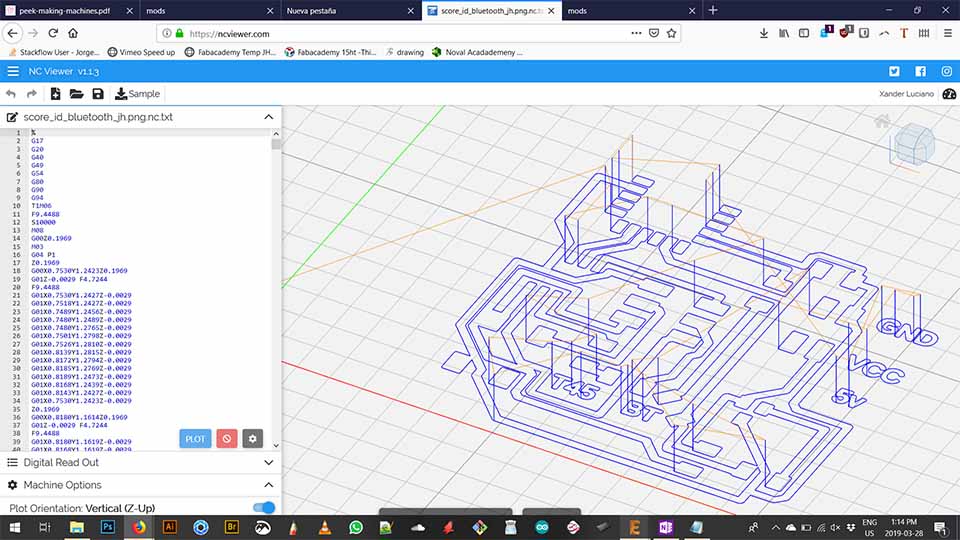Click the G-code line 'G04 P1'
The height and width of the screenshot is (540, 960).
click(x=43, y=255)
